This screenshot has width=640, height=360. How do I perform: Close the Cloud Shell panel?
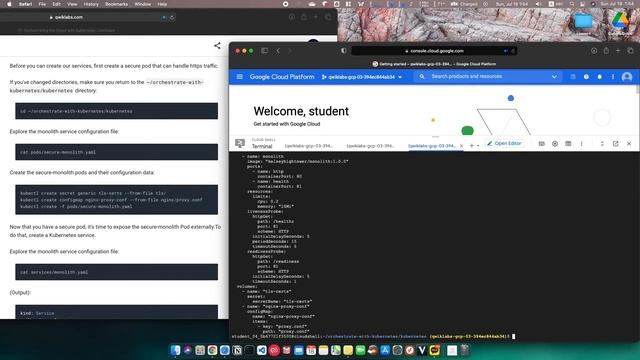point(629,144)
